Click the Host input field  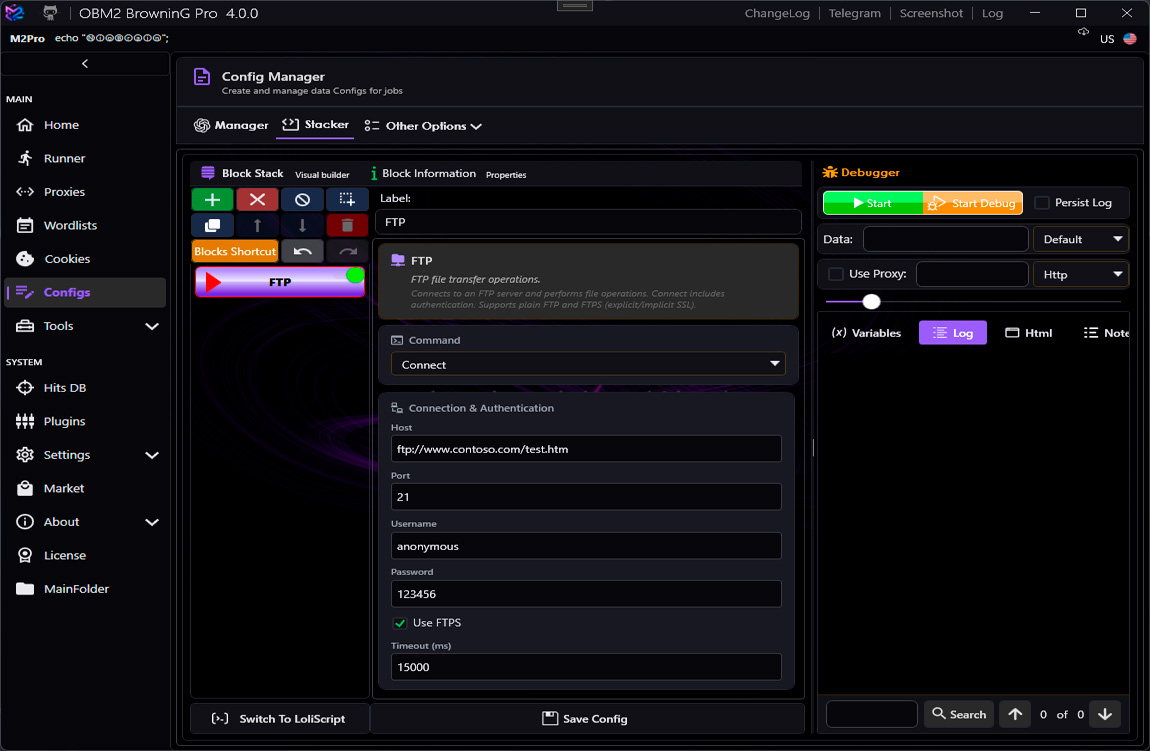point(586,449)
